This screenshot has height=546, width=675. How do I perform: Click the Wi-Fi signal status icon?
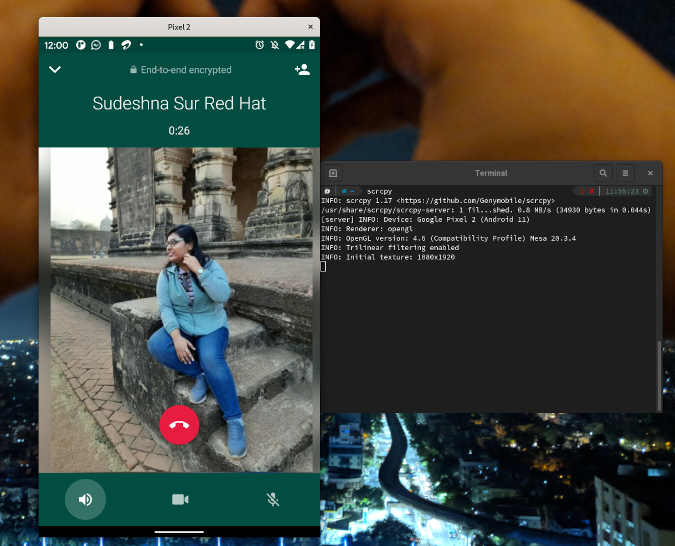pyautogui.click(x=290, y=45)
